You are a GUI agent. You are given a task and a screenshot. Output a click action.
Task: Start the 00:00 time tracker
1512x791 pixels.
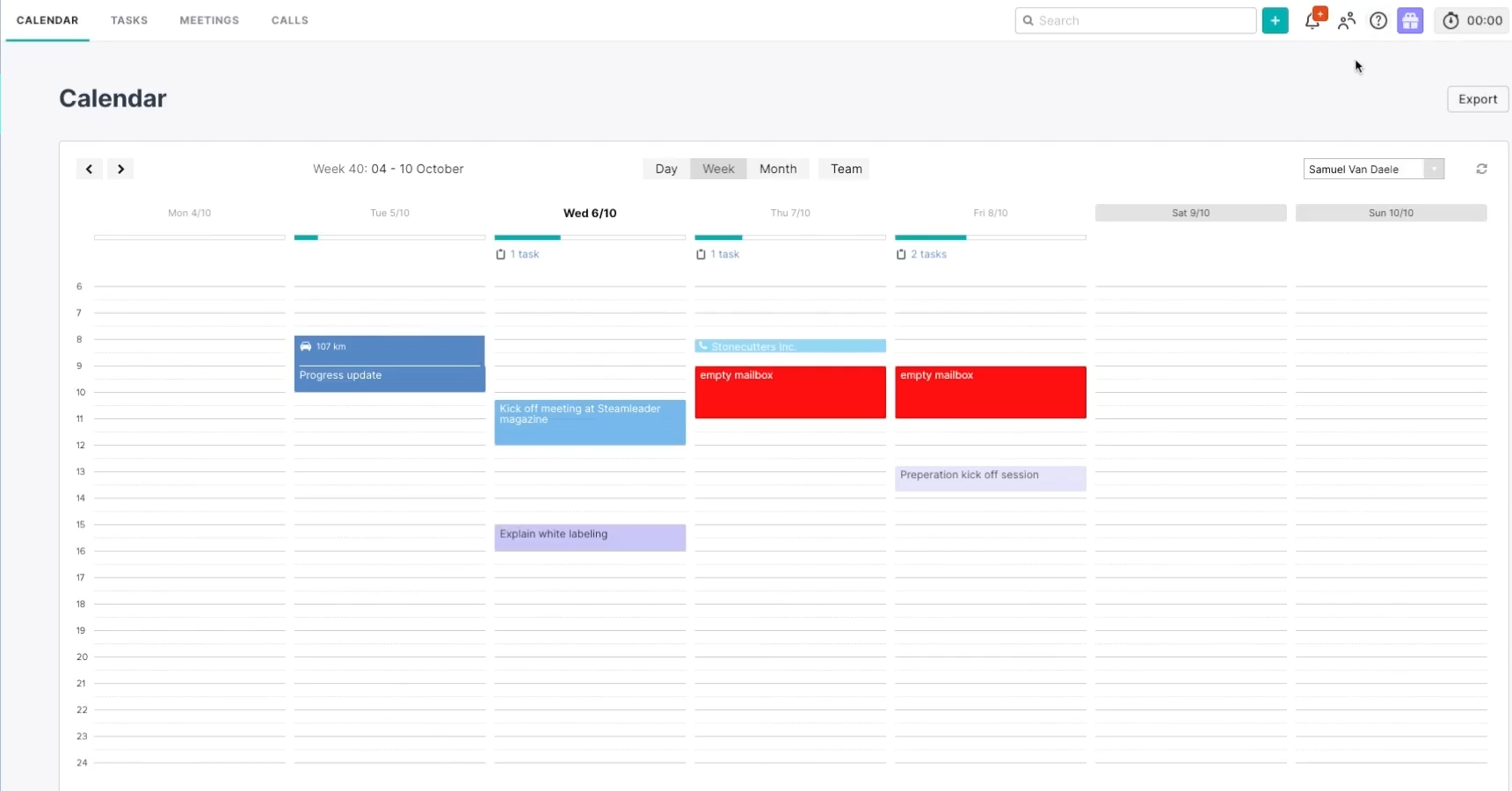coord(1472,20)
